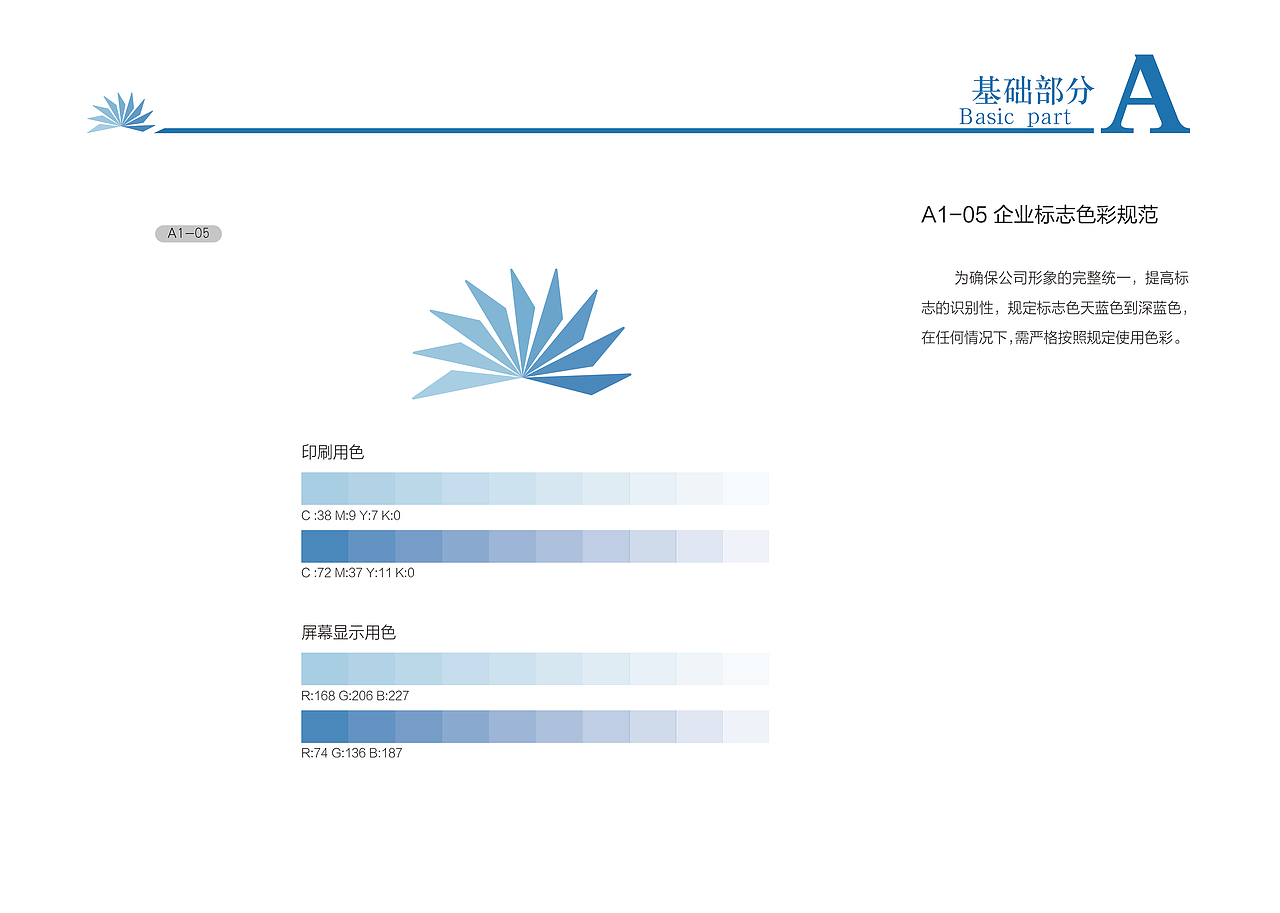The height and width of the screenshot is (913, 1280).
Task: Expand the C:72 M:37 Y:11 K:0 color row
Action: (534, 547)
